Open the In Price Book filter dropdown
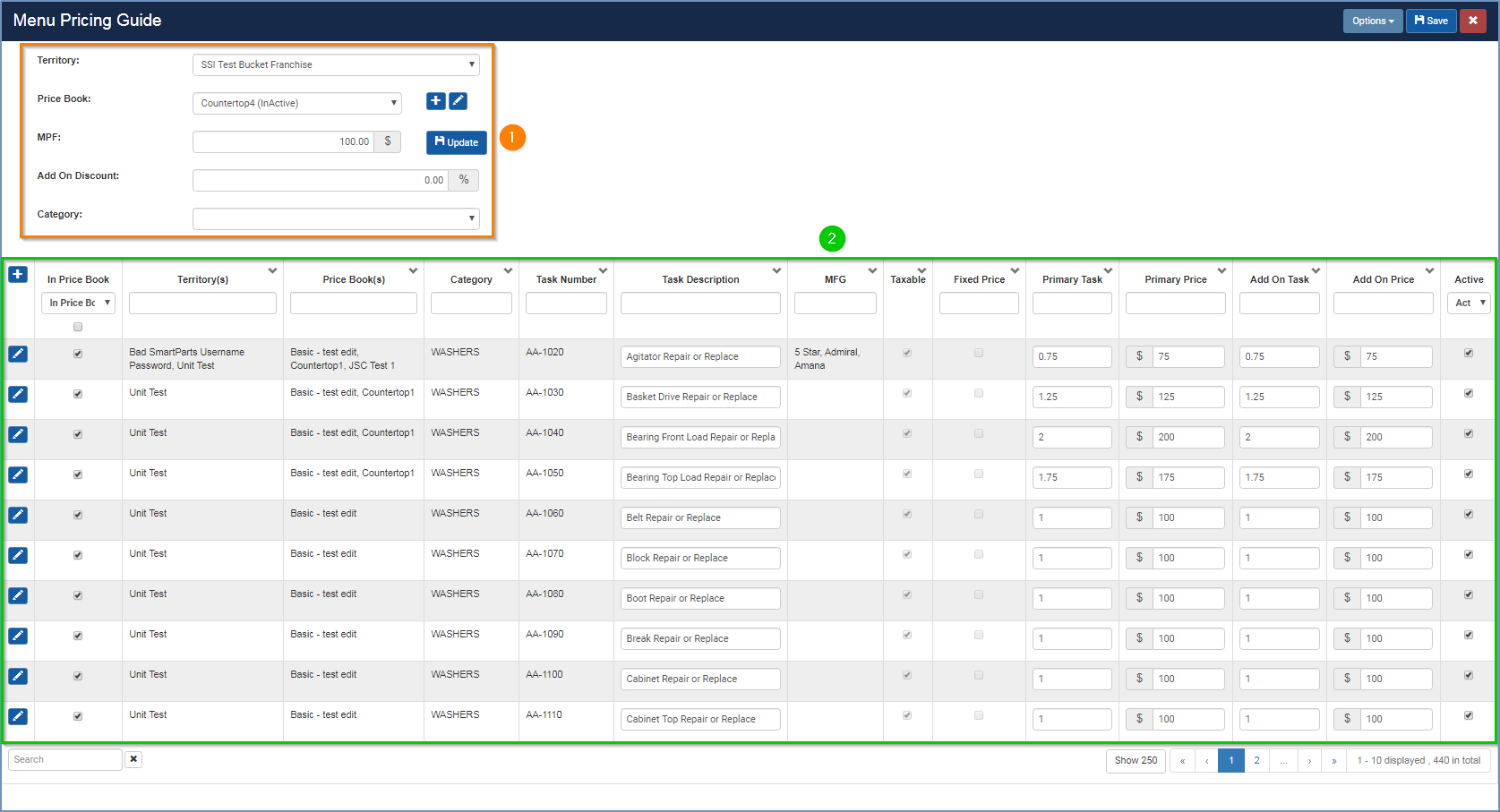Viewport: 1500px width, 812px height. click(78, 303)
